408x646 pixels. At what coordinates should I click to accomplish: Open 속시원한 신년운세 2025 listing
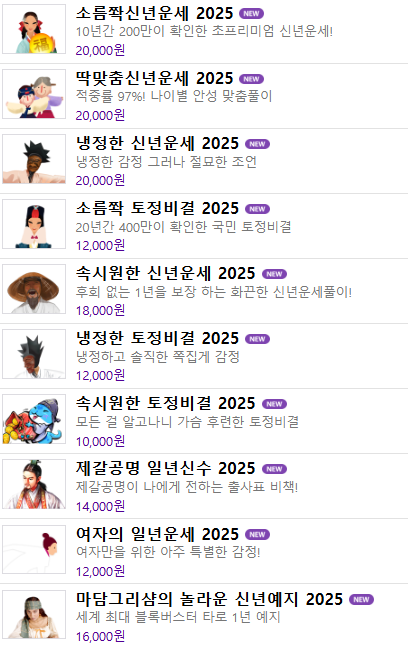pos(166,273)
